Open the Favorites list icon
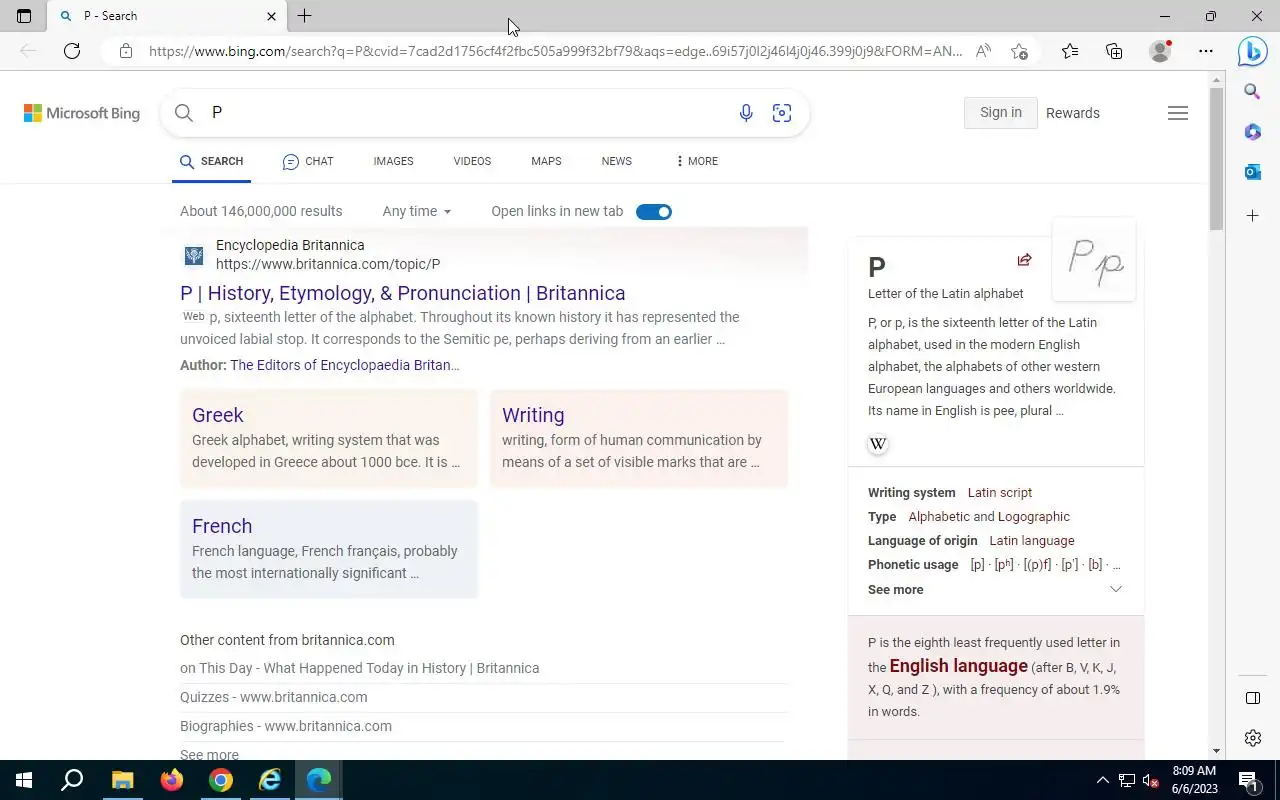1280x800 pixels. [x=1070, y=51]
